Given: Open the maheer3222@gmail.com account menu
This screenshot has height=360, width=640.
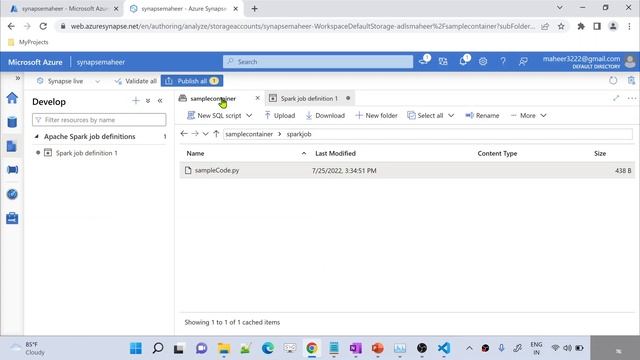Looking at the screenshot, I should [x=589, y=62].
